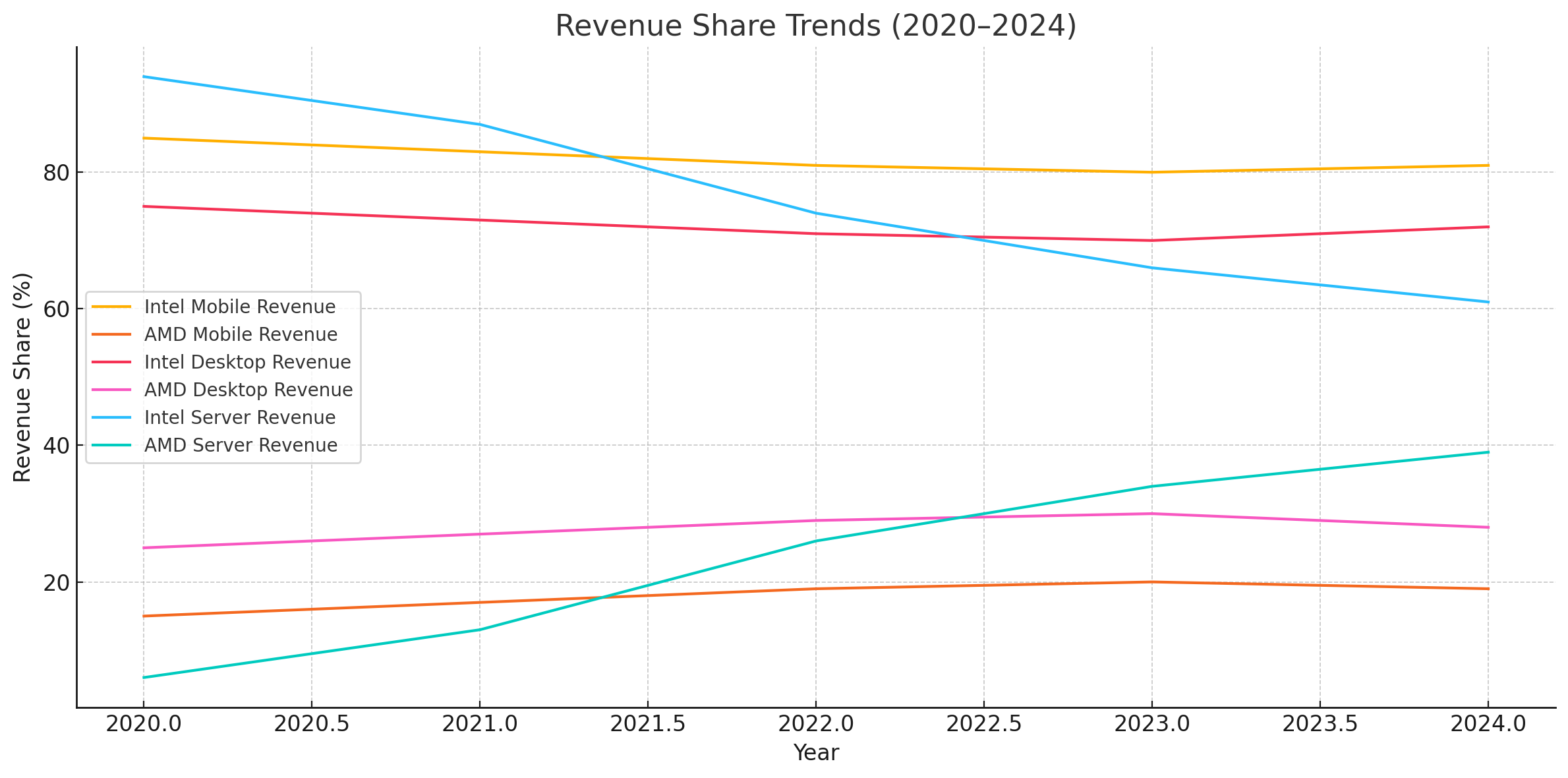The height and width of the screenshot is (778, 1568).
Task: Click the 2020.0 tick label
Action: pyautogui.click(x=144, y=723)
